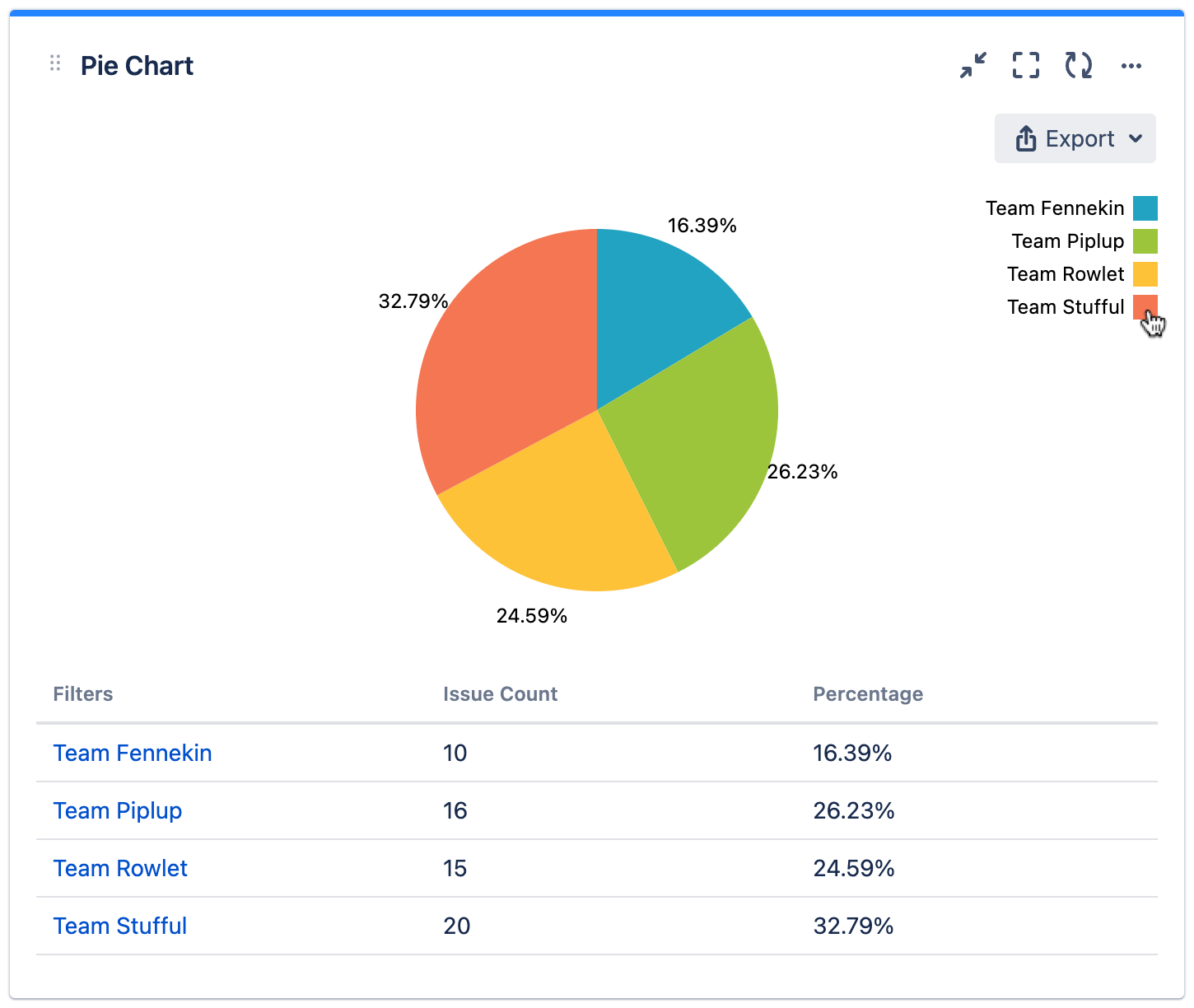Click the drag handle next to Pie Chart title
The height and width of the screenshot is (1008, 1194).
point(55,63)
